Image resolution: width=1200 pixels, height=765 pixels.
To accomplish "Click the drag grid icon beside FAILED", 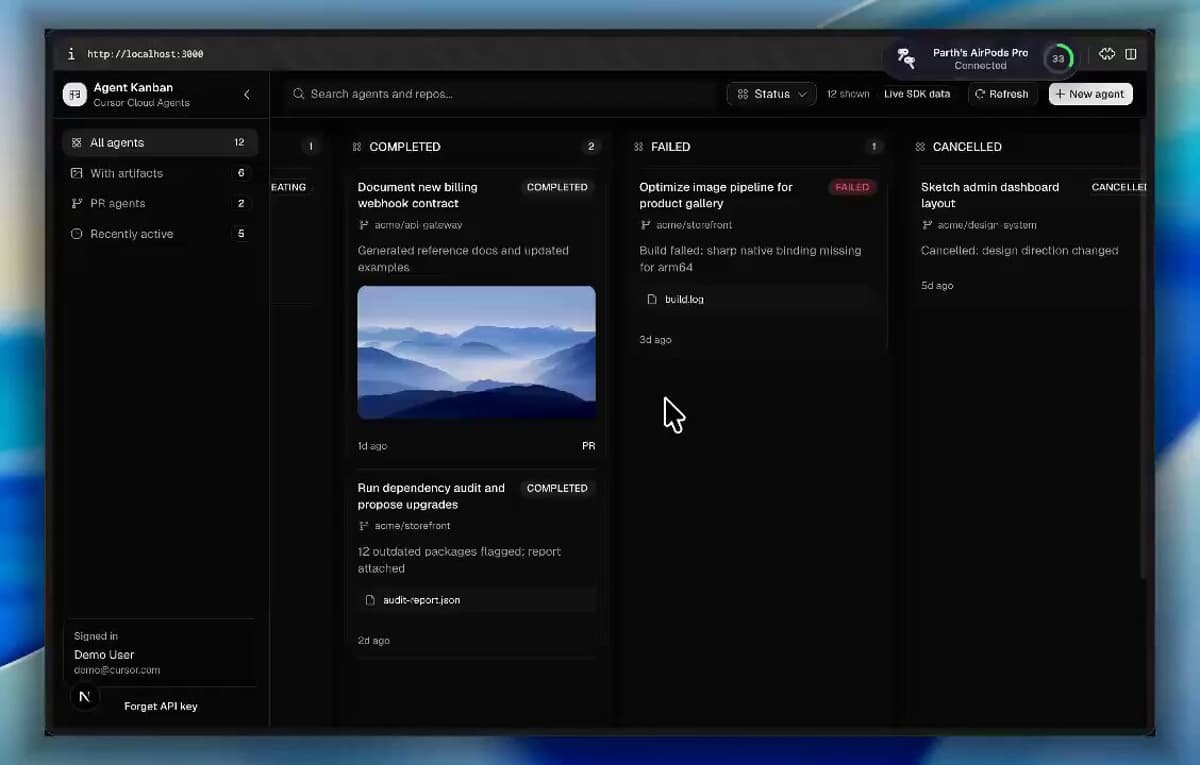I will pyautogui.click(x=638, y=147).
